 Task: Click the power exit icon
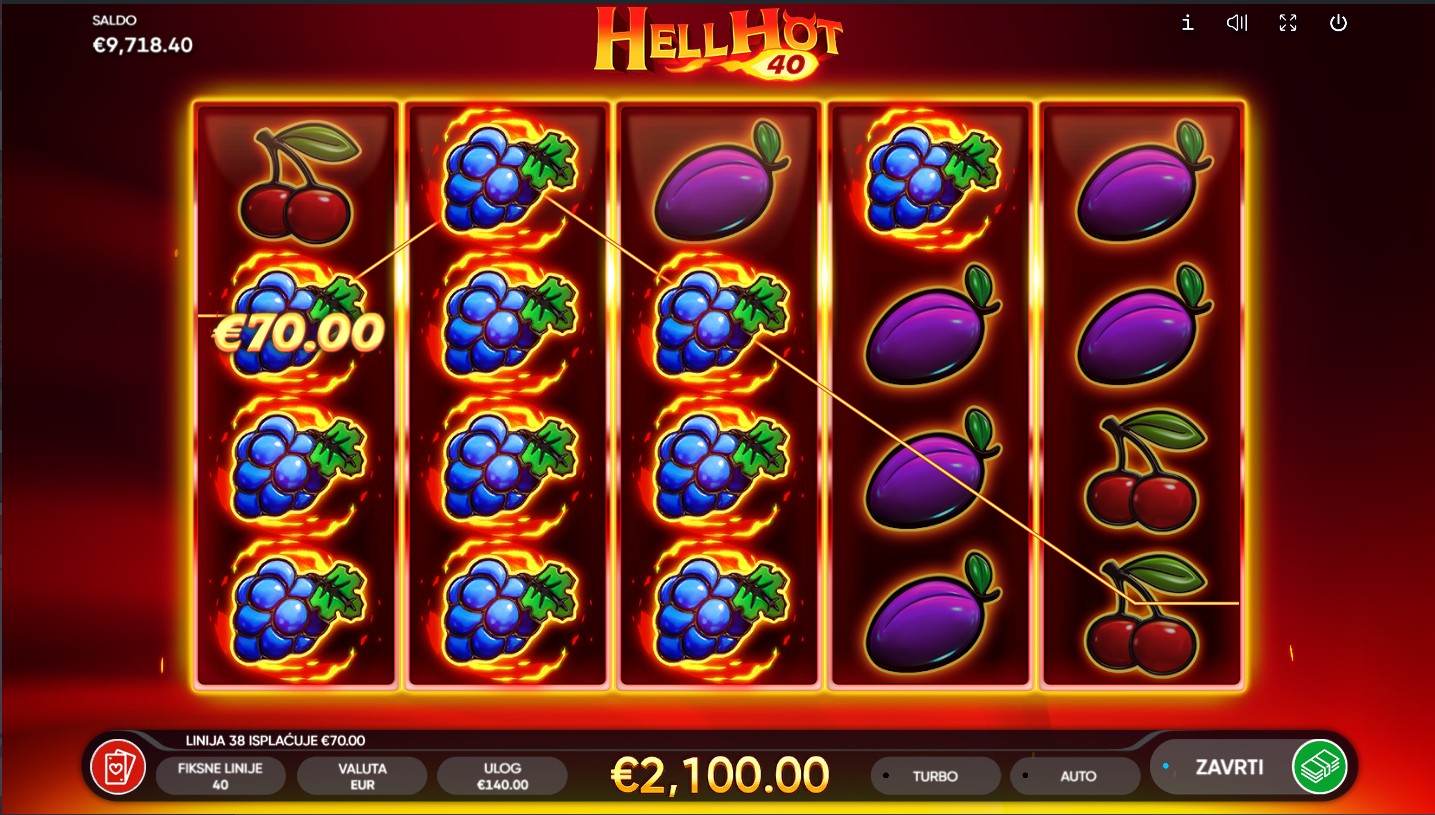(1338, 22)
